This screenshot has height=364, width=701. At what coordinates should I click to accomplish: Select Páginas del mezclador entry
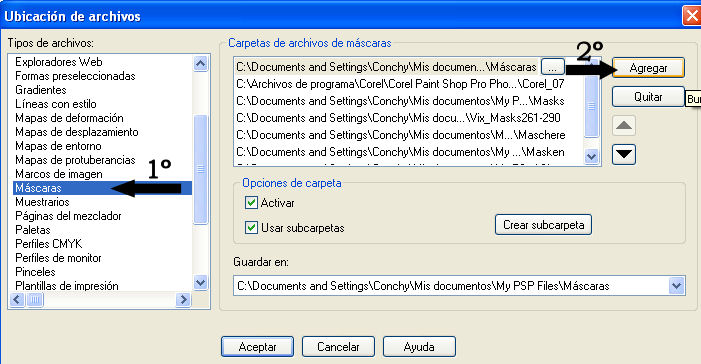[68, 216]
